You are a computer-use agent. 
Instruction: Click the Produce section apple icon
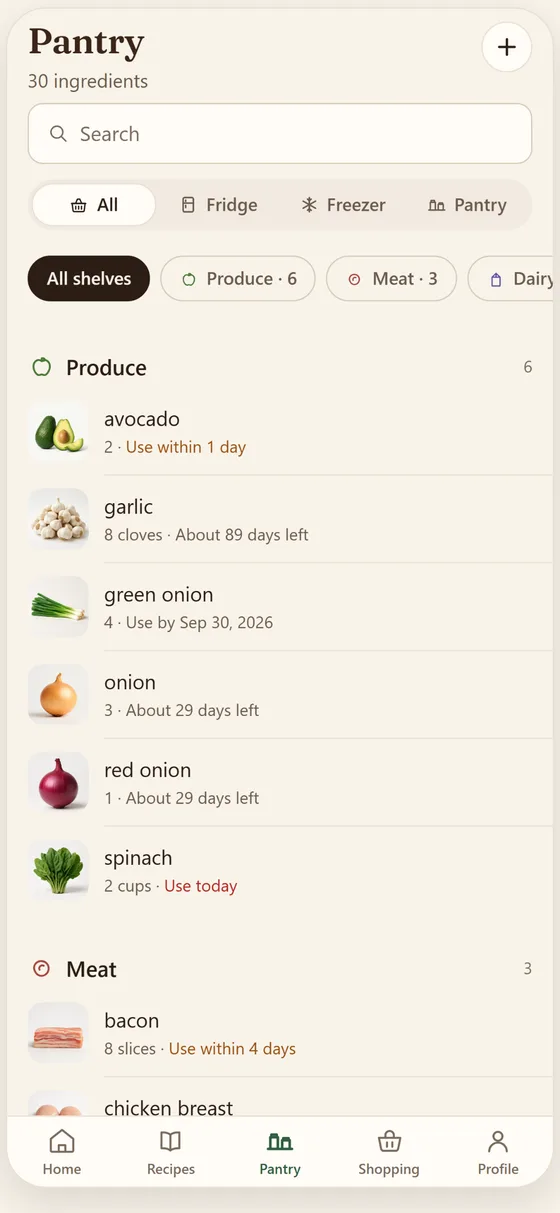41,367
